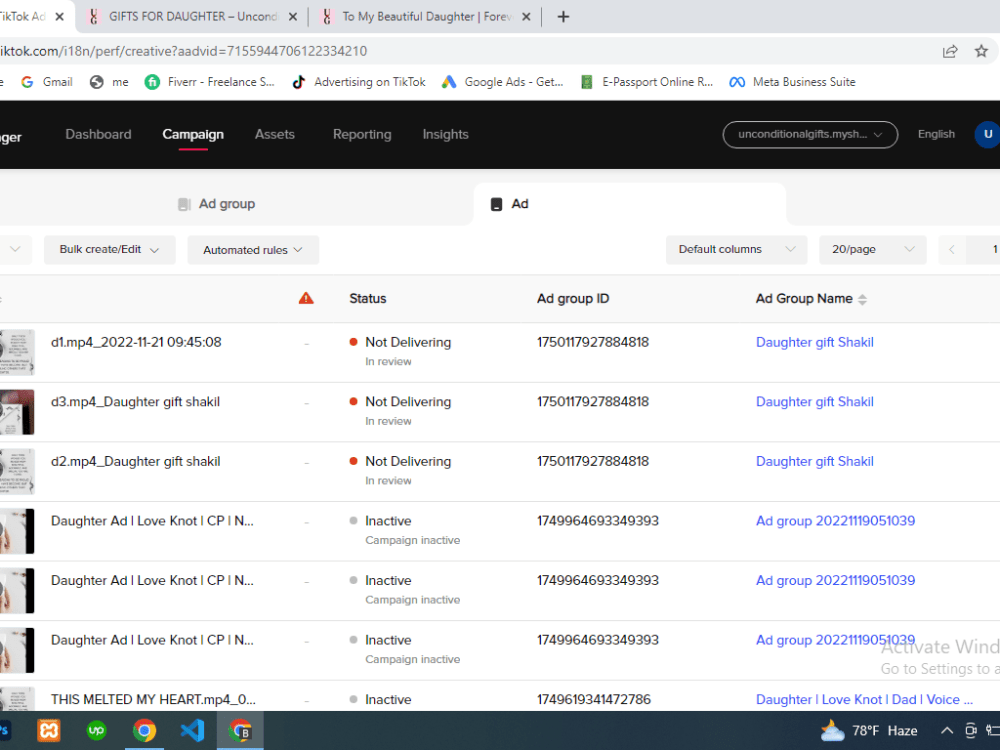Viewport: 1000px width, 750px height.
Task: Bookmark this page with the star icon
Action: pyautogui.click(x=981, y=51)
